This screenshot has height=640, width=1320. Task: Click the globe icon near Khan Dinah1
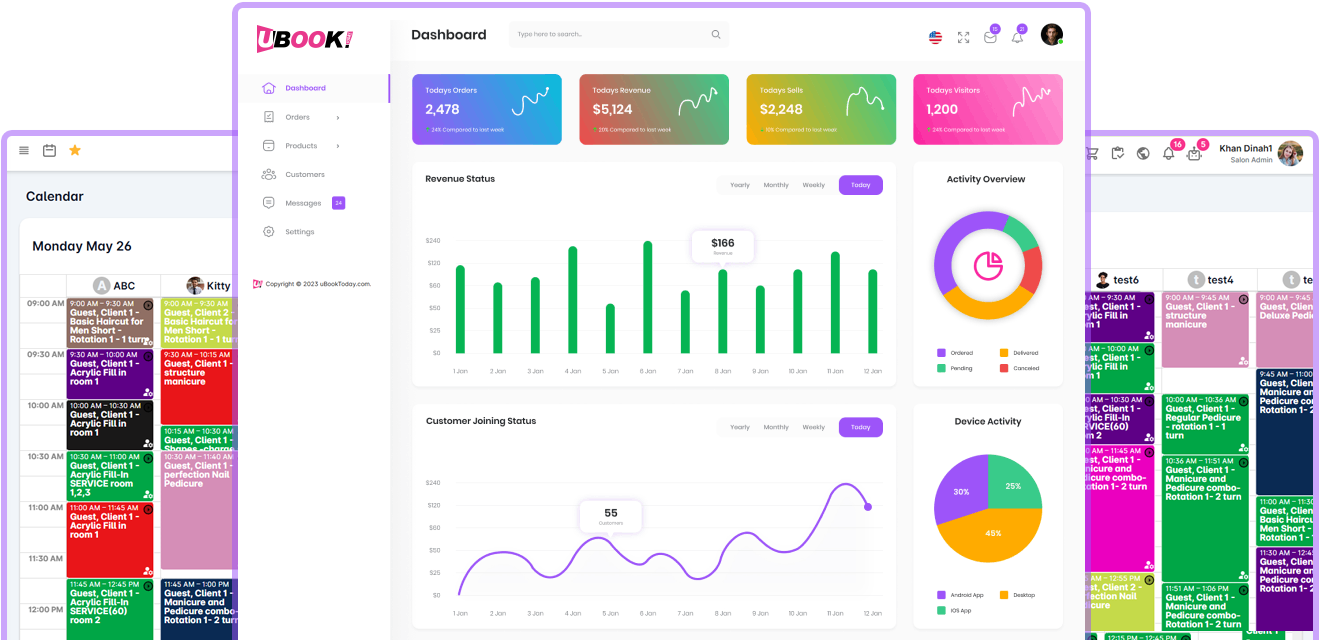pos(1143,154)
